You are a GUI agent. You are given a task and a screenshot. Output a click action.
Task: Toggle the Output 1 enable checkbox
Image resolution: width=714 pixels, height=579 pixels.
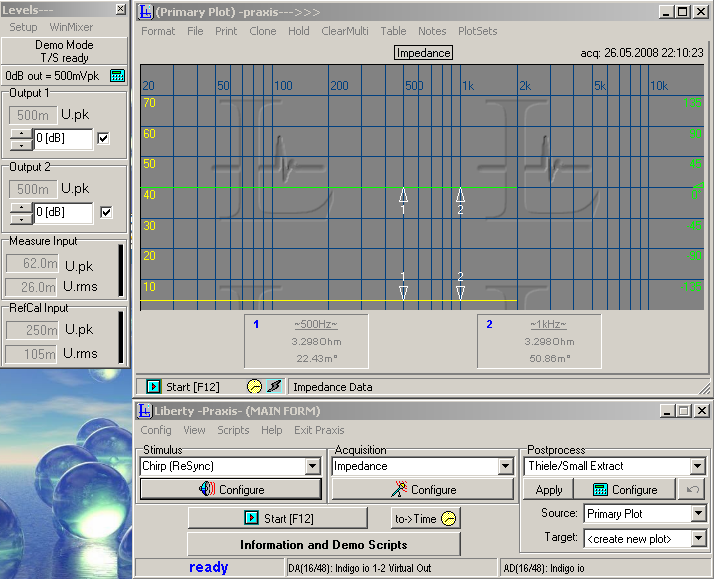pyautogui.click(x=104, y=138)
